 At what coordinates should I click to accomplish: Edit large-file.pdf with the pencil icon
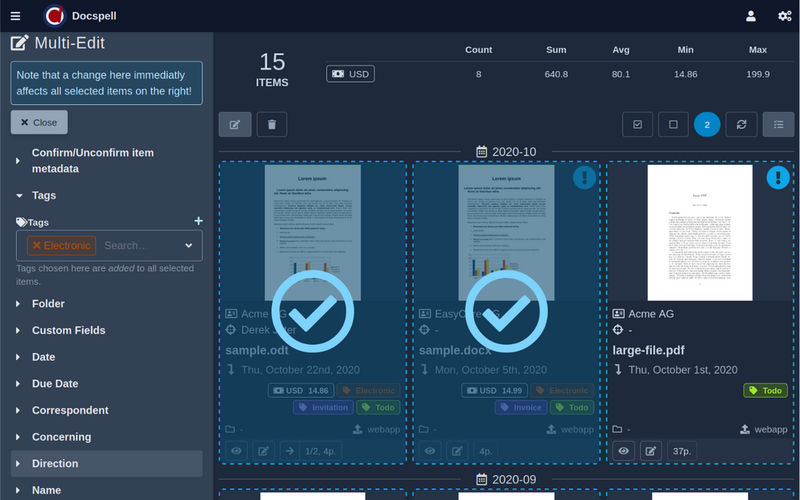tap(651, 451)
